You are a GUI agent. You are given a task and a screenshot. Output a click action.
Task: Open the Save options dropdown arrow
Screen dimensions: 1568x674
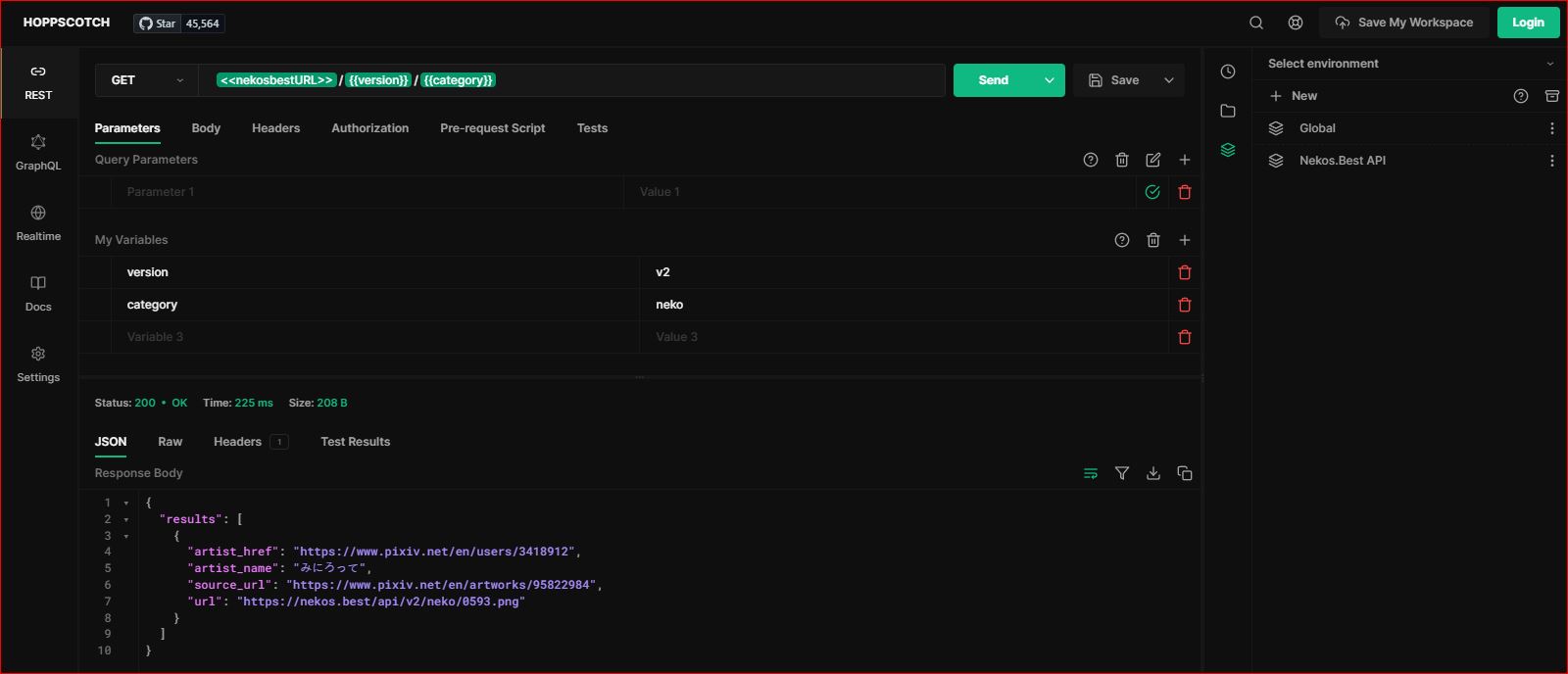tap(1169, 80)
